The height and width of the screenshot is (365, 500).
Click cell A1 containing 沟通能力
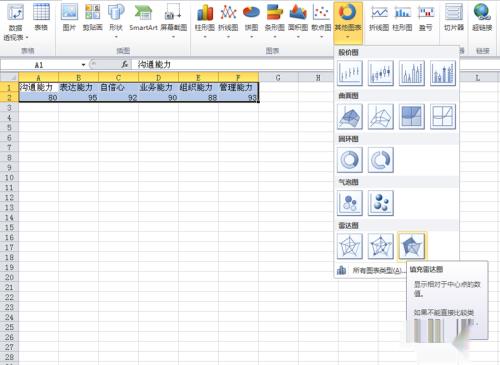[38, 87]
